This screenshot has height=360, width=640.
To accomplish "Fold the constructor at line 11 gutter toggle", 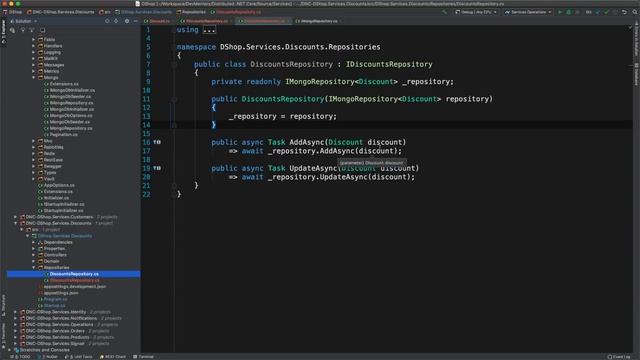I will click(174, 99).
